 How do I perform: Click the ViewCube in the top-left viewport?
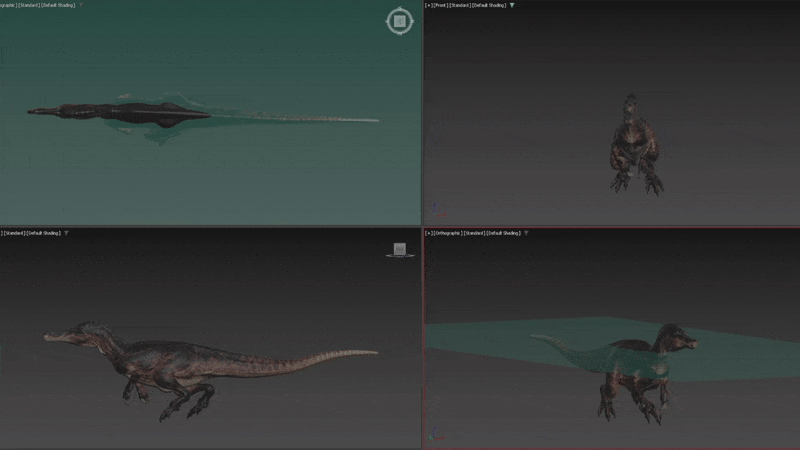[399, 21]
